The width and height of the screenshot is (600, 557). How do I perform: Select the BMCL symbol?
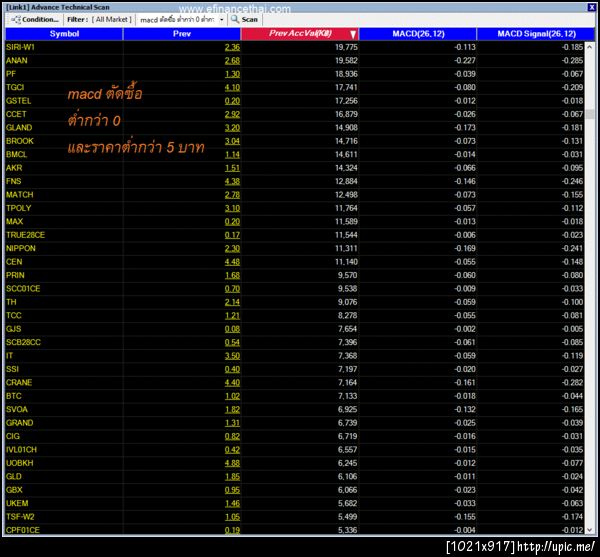(x=16, y=154)
